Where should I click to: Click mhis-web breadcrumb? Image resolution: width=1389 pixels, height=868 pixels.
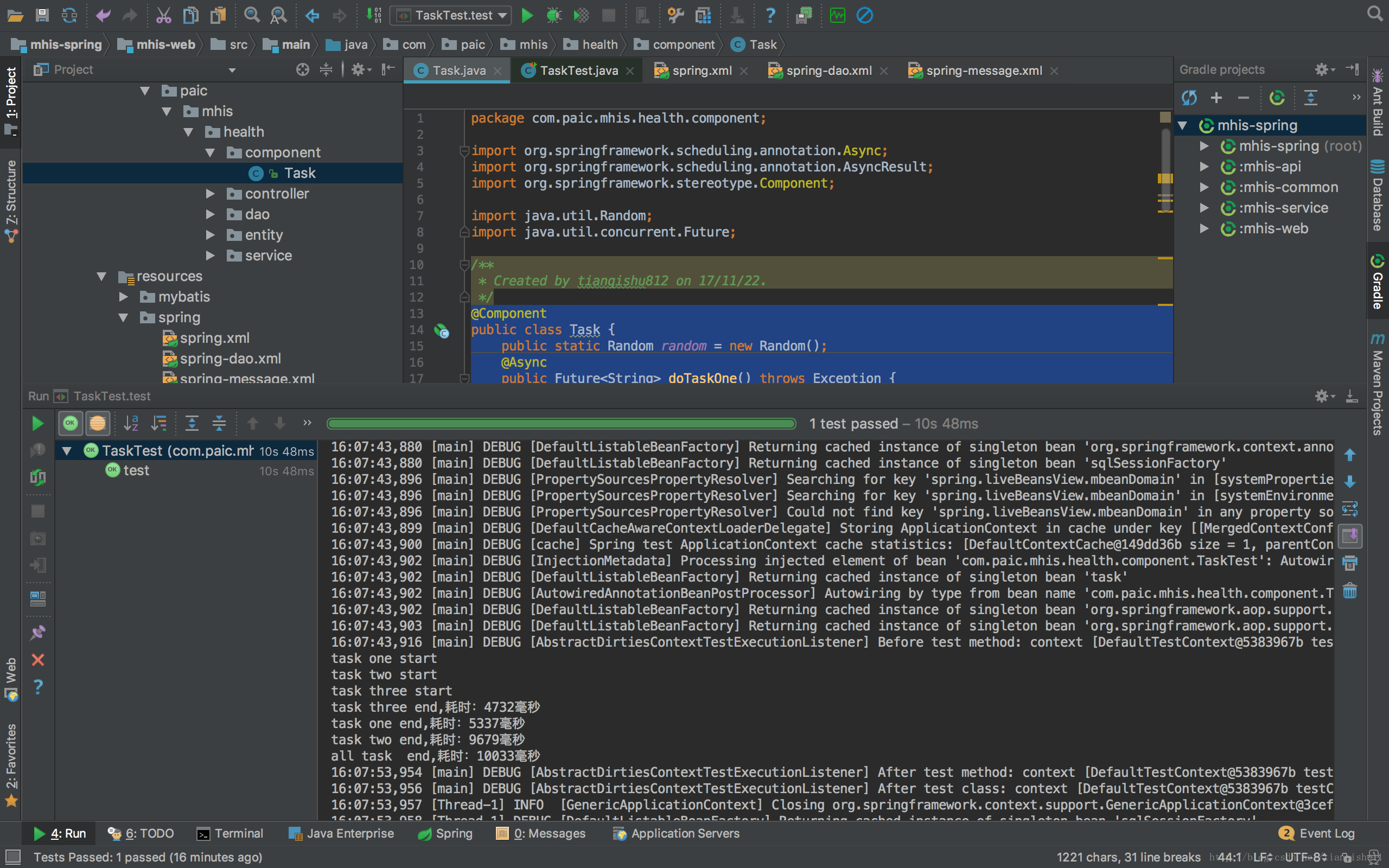click(157, 45)
